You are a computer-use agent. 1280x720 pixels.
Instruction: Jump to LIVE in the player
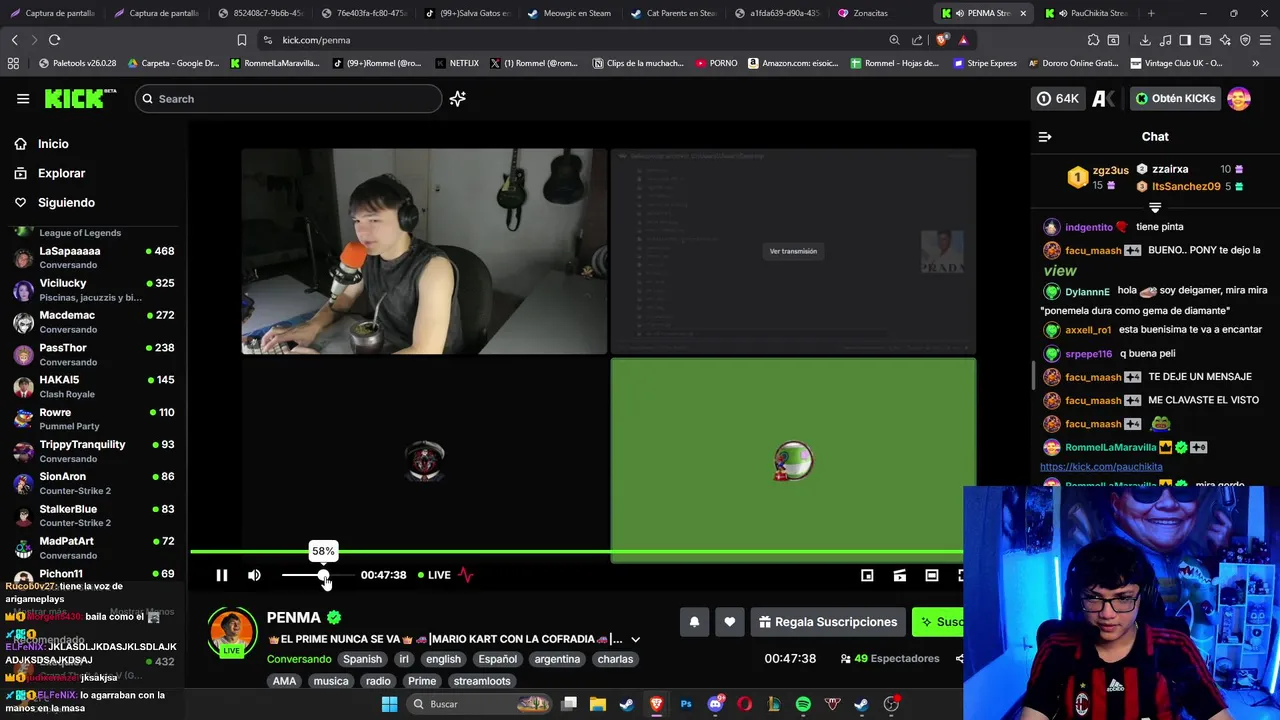pos(434,575)
